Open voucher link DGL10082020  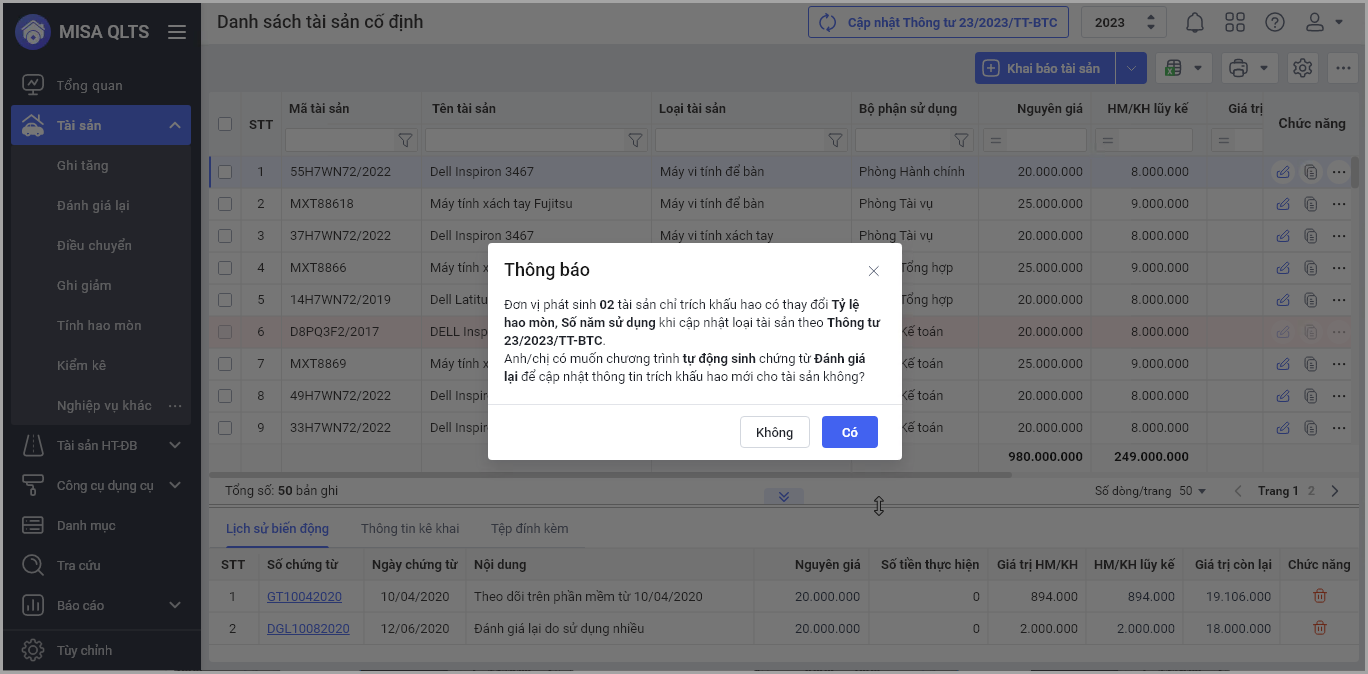tap(308, 629)
